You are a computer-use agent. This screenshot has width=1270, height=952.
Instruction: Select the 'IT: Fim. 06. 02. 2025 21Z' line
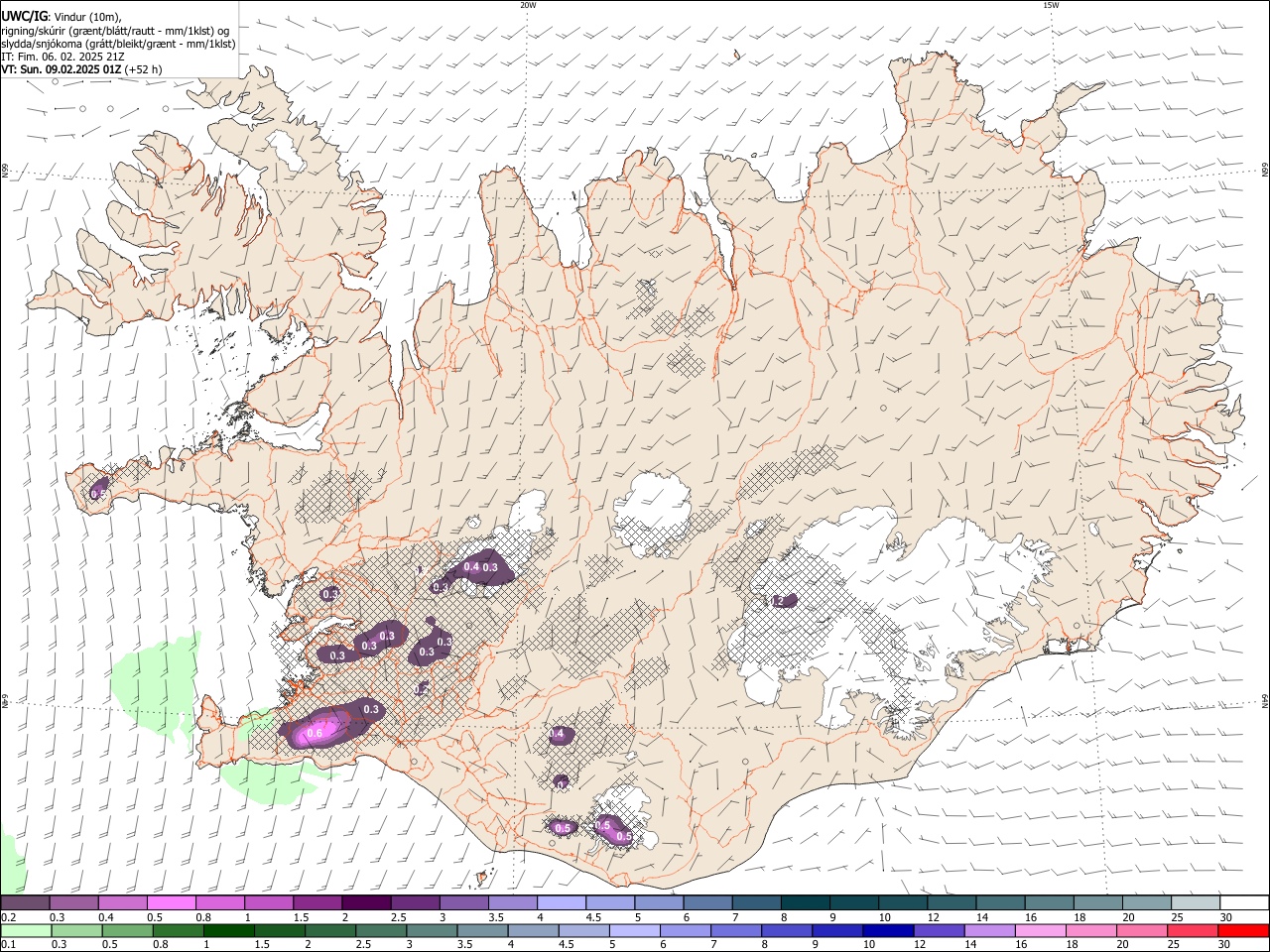click(63, 57)
